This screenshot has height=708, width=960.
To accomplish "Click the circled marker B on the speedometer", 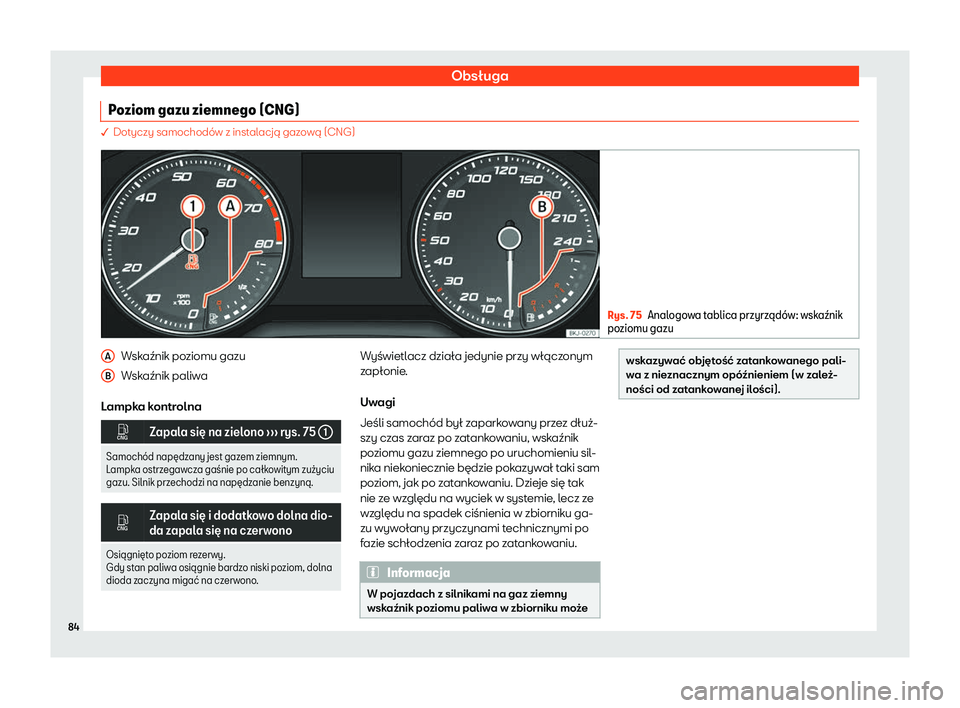I will [x=542, y=207].
